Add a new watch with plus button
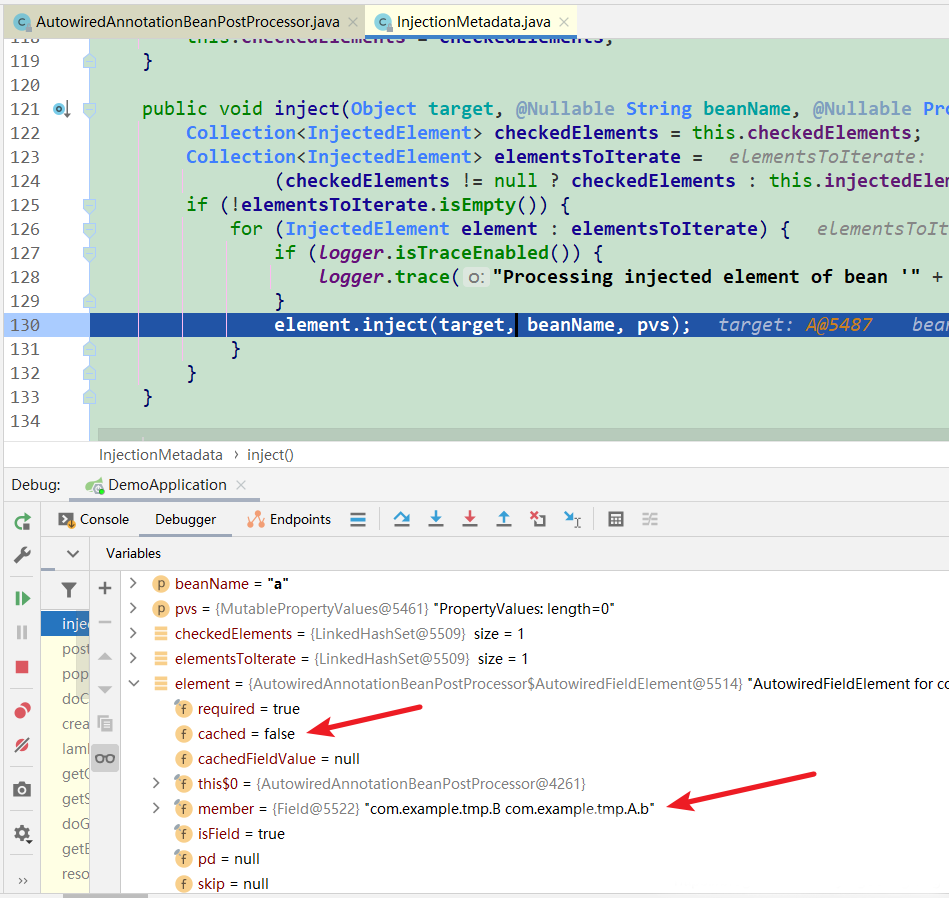The height and width of the screenshot is (898, 949). (x=105, y=588)
